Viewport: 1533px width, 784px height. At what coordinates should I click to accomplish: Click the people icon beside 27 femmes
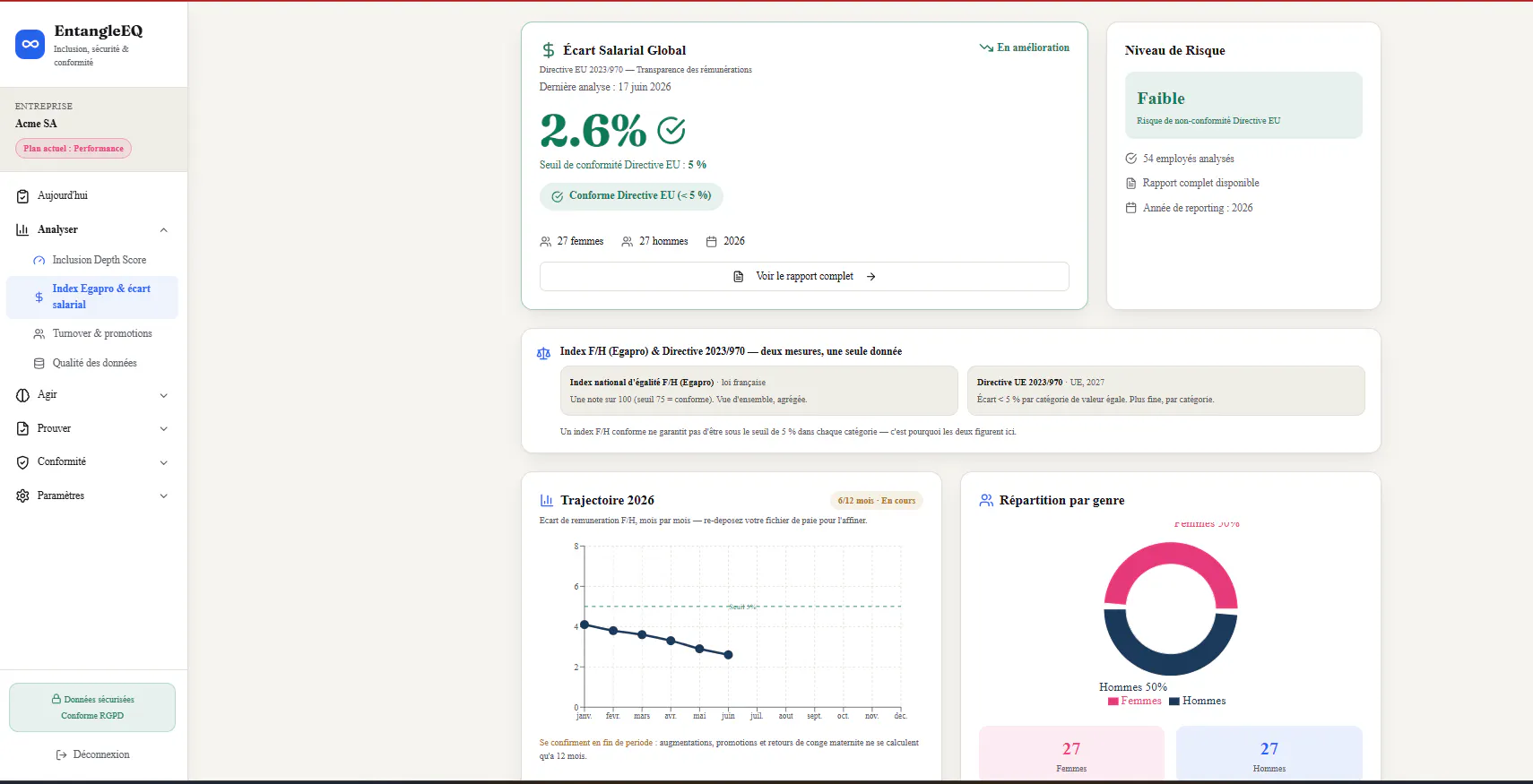[546, 242]
